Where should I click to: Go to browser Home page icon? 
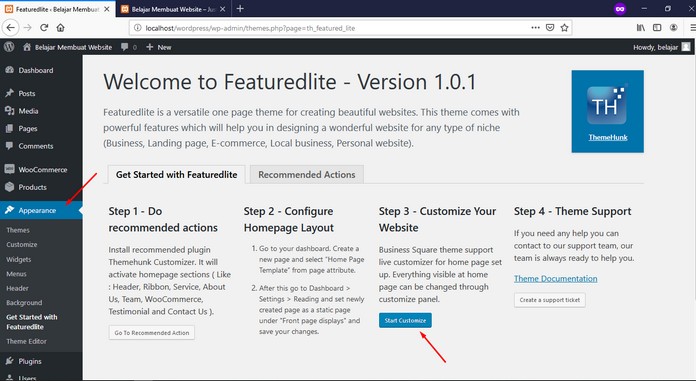pos(60,28)
